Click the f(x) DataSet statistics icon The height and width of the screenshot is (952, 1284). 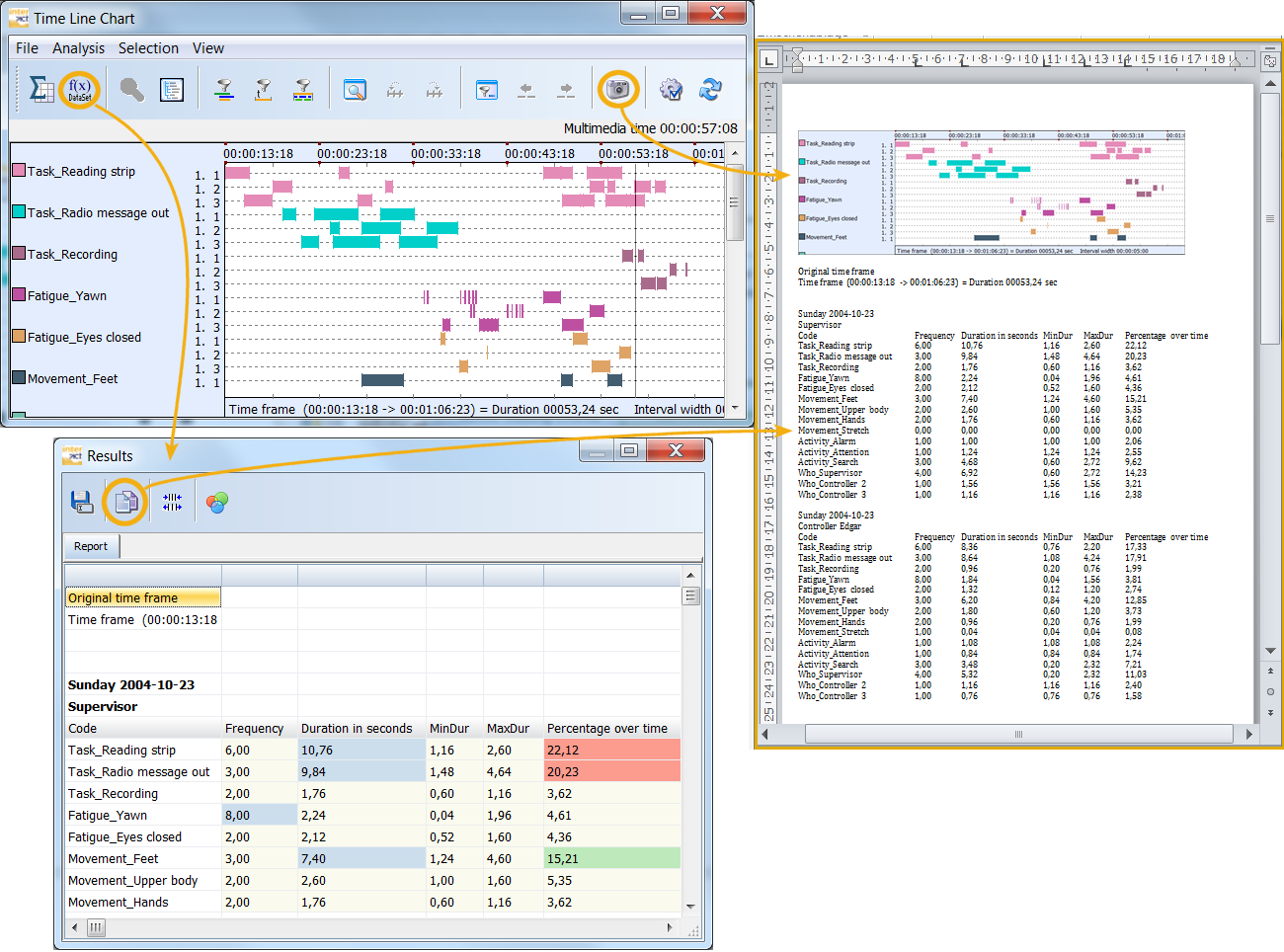(x=79, y=90)
